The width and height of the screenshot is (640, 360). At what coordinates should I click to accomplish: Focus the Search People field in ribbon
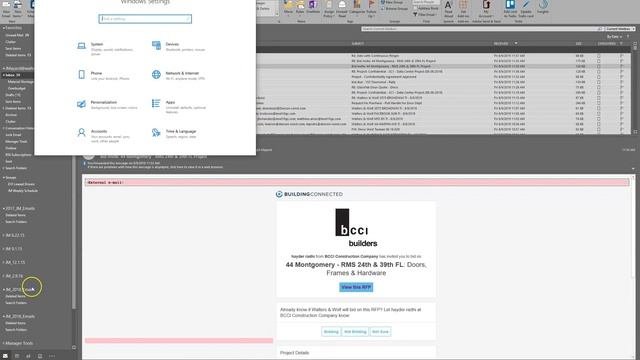(426, 2)
